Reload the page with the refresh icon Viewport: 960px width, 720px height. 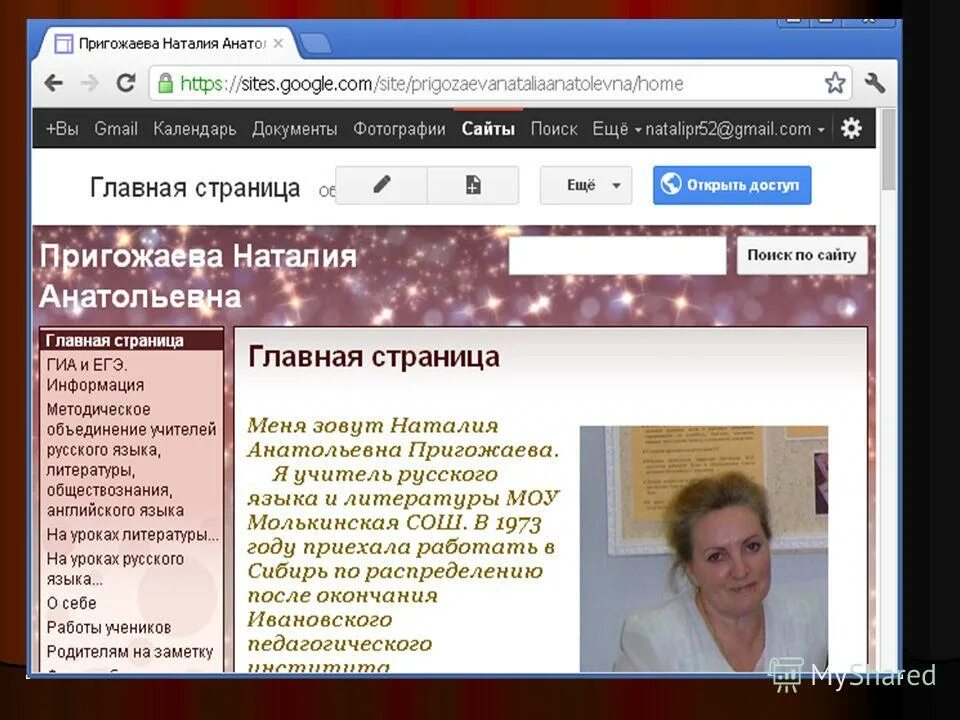click(x=127, y=83)
